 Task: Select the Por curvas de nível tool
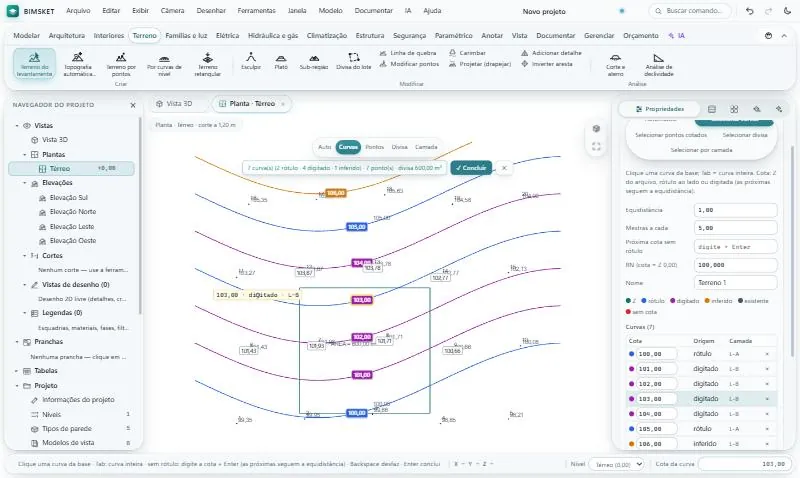tap(164, 64)
